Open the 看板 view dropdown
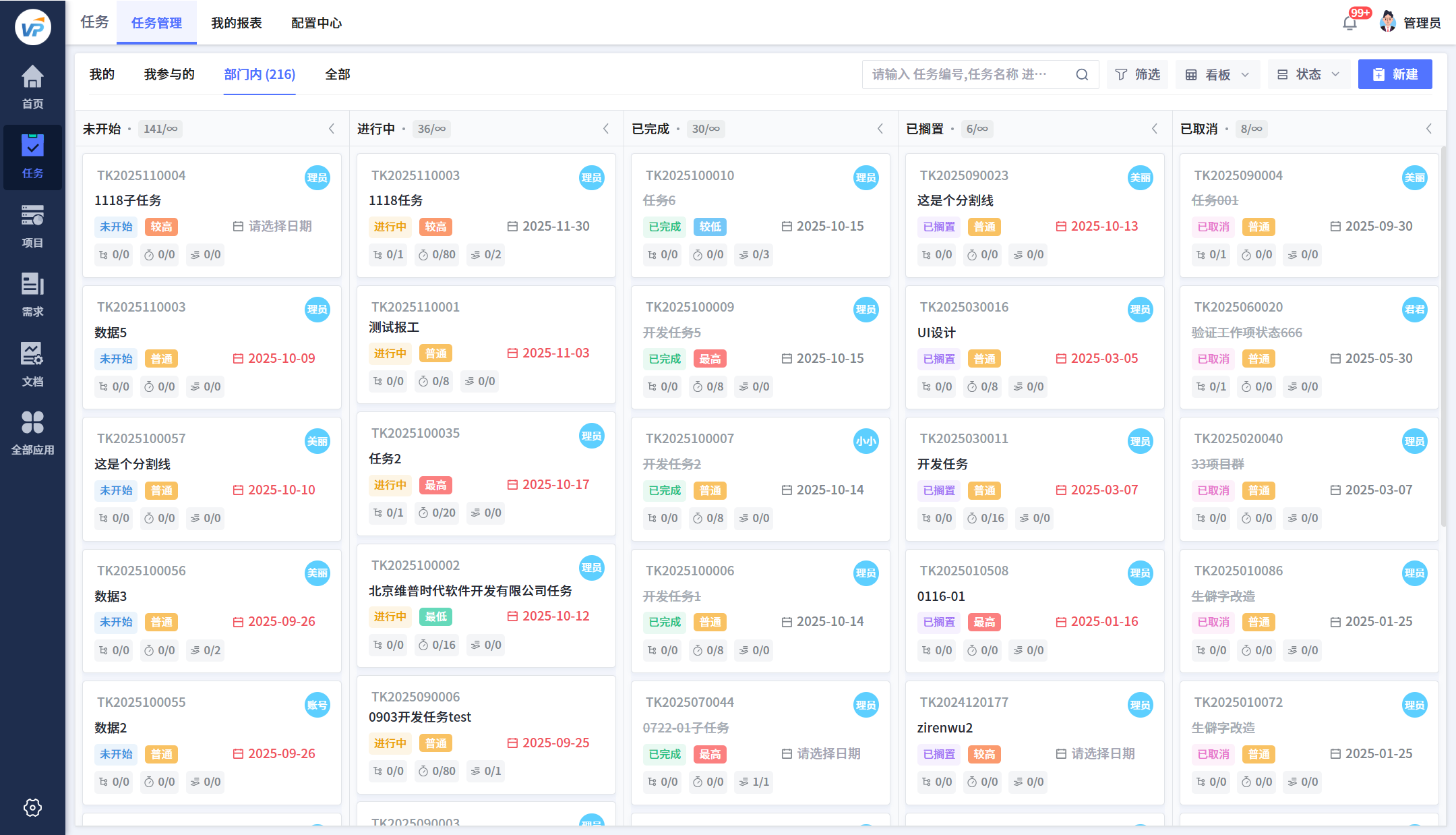 point(1217,74)
